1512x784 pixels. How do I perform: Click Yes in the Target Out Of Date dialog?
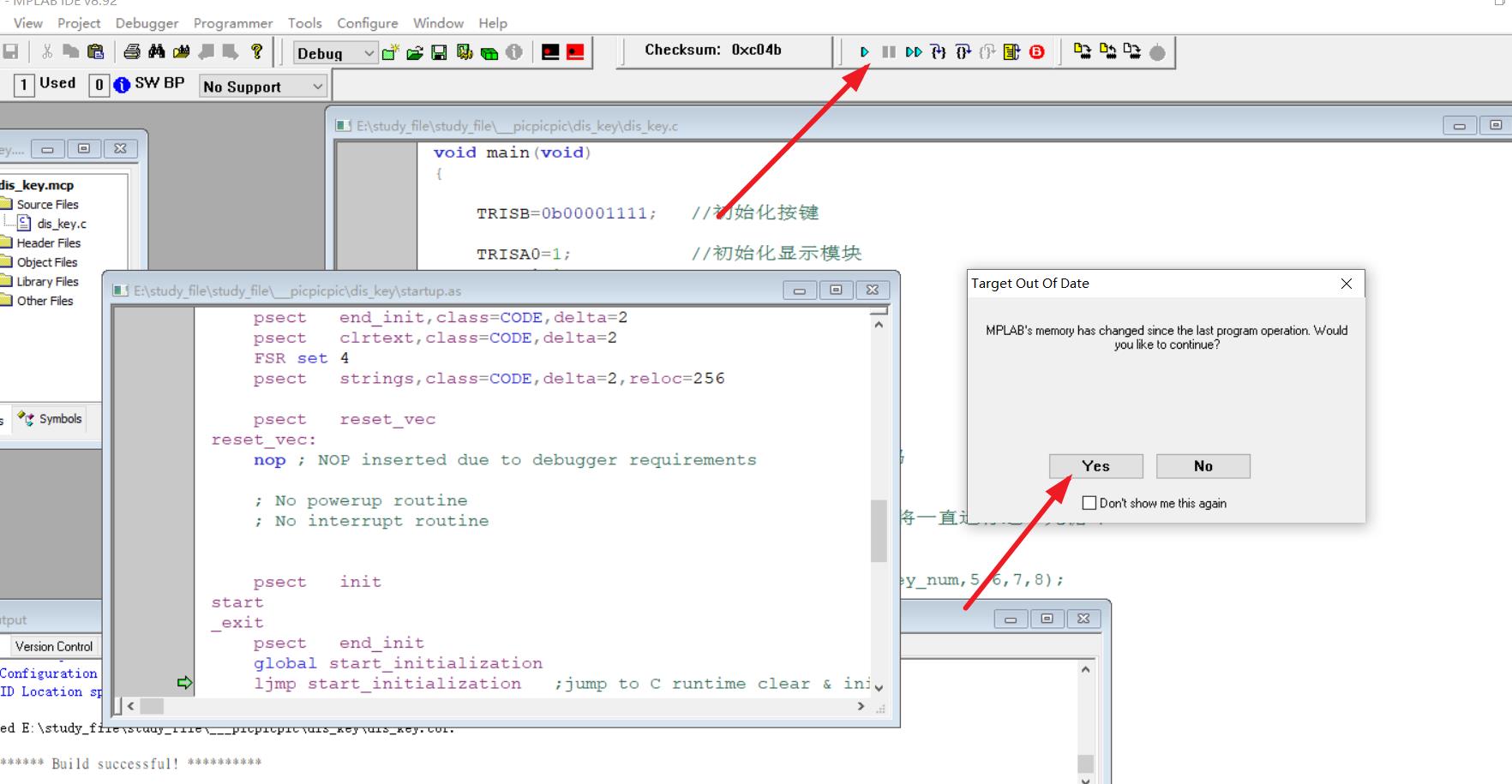pos(1095,466)
